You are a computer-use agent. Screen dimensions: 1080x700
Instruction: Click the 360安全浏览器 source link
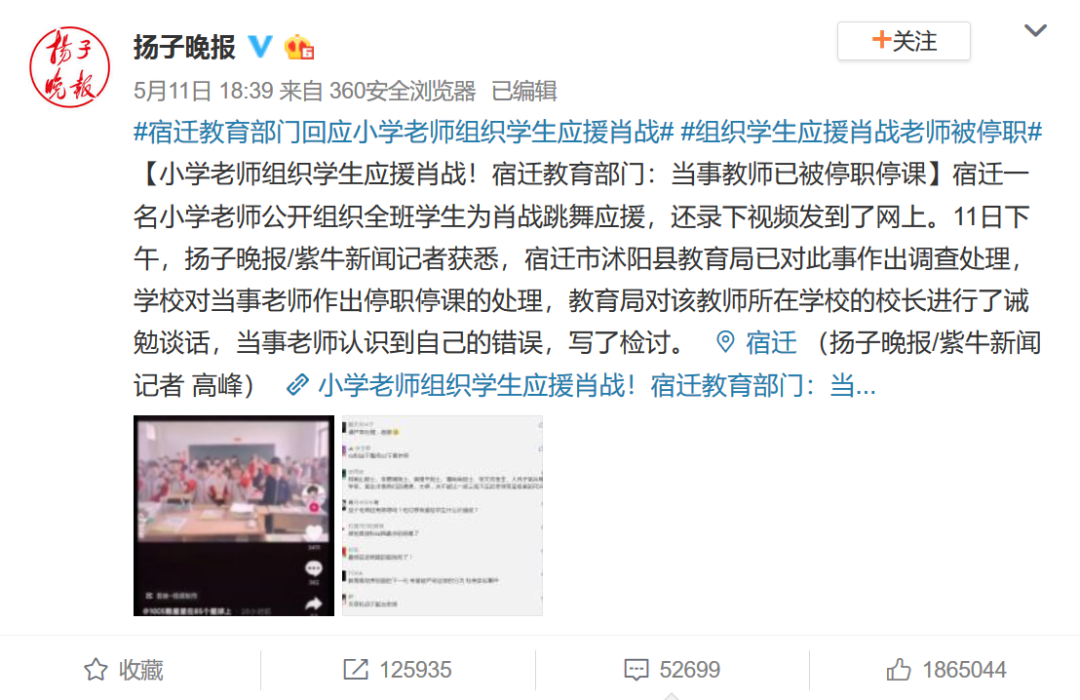tap(402, 91)
